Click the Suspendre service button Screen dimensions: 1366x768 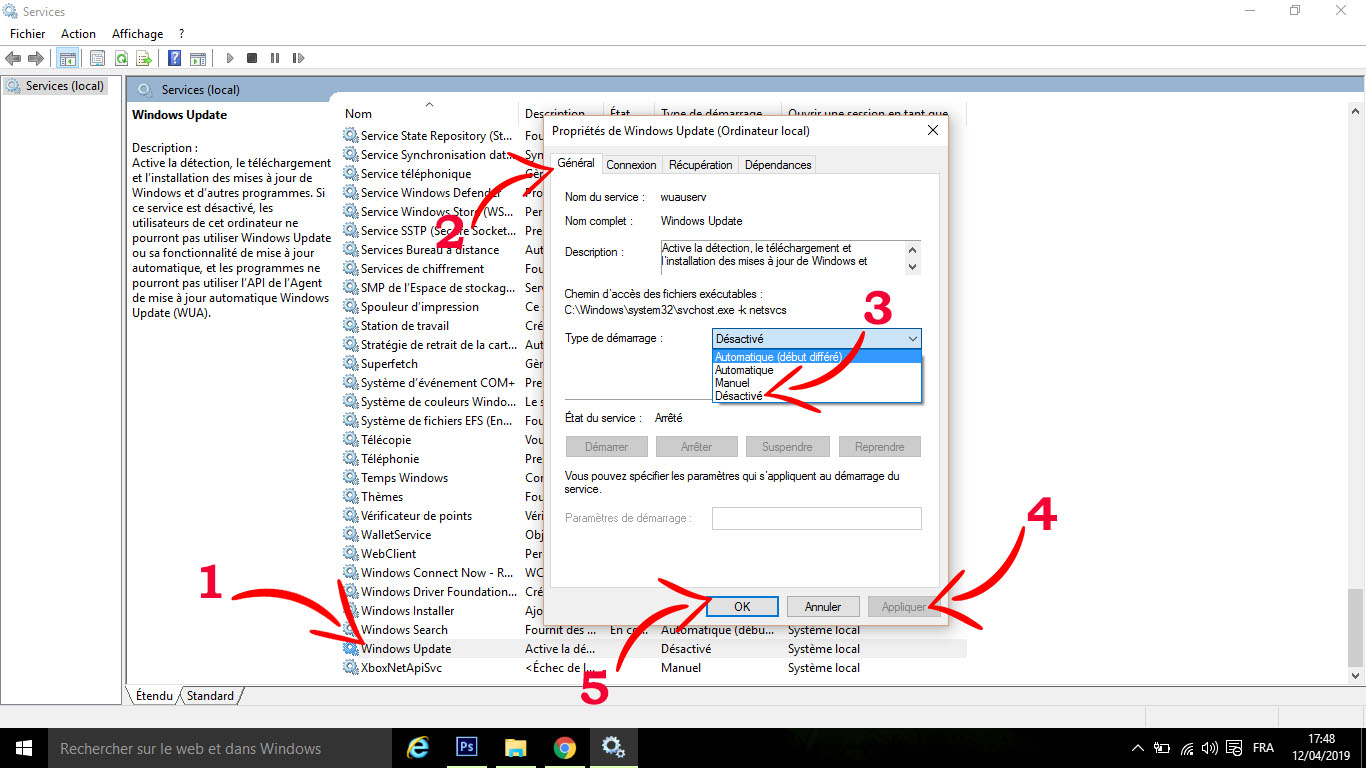point(788,447)
